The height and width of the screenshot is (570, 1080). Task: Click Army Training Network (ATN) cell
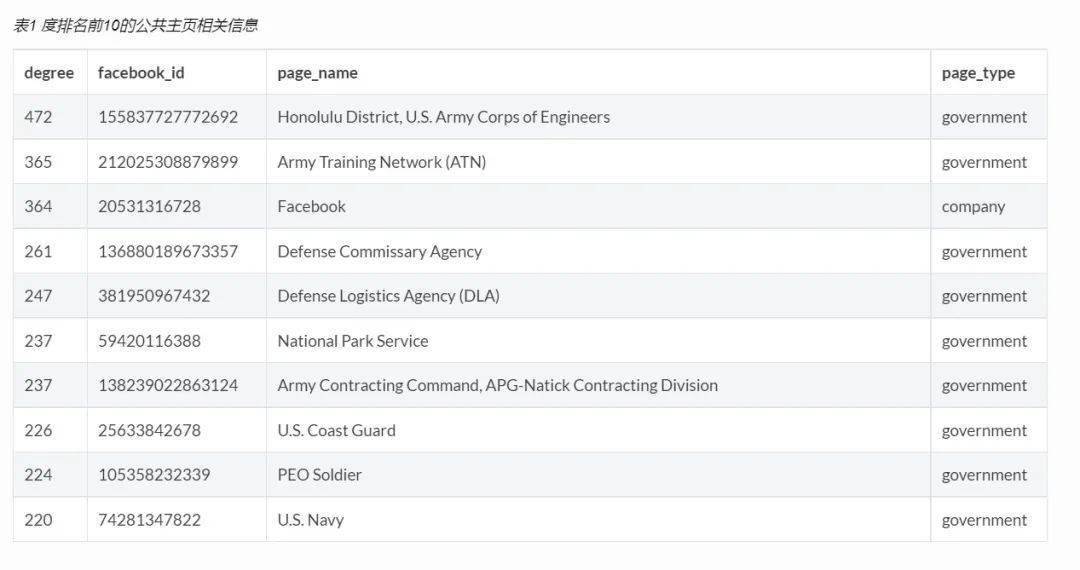click(x=381, y=162)
